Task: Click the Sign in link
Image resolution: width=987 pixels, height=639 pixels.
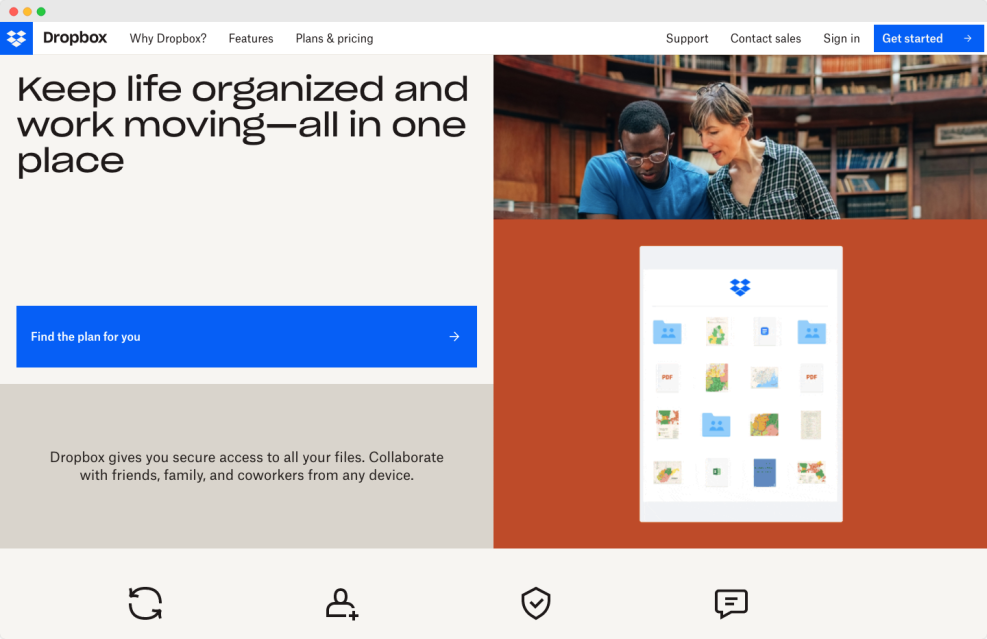Action: pyautogui.click(x=841, y=38)
